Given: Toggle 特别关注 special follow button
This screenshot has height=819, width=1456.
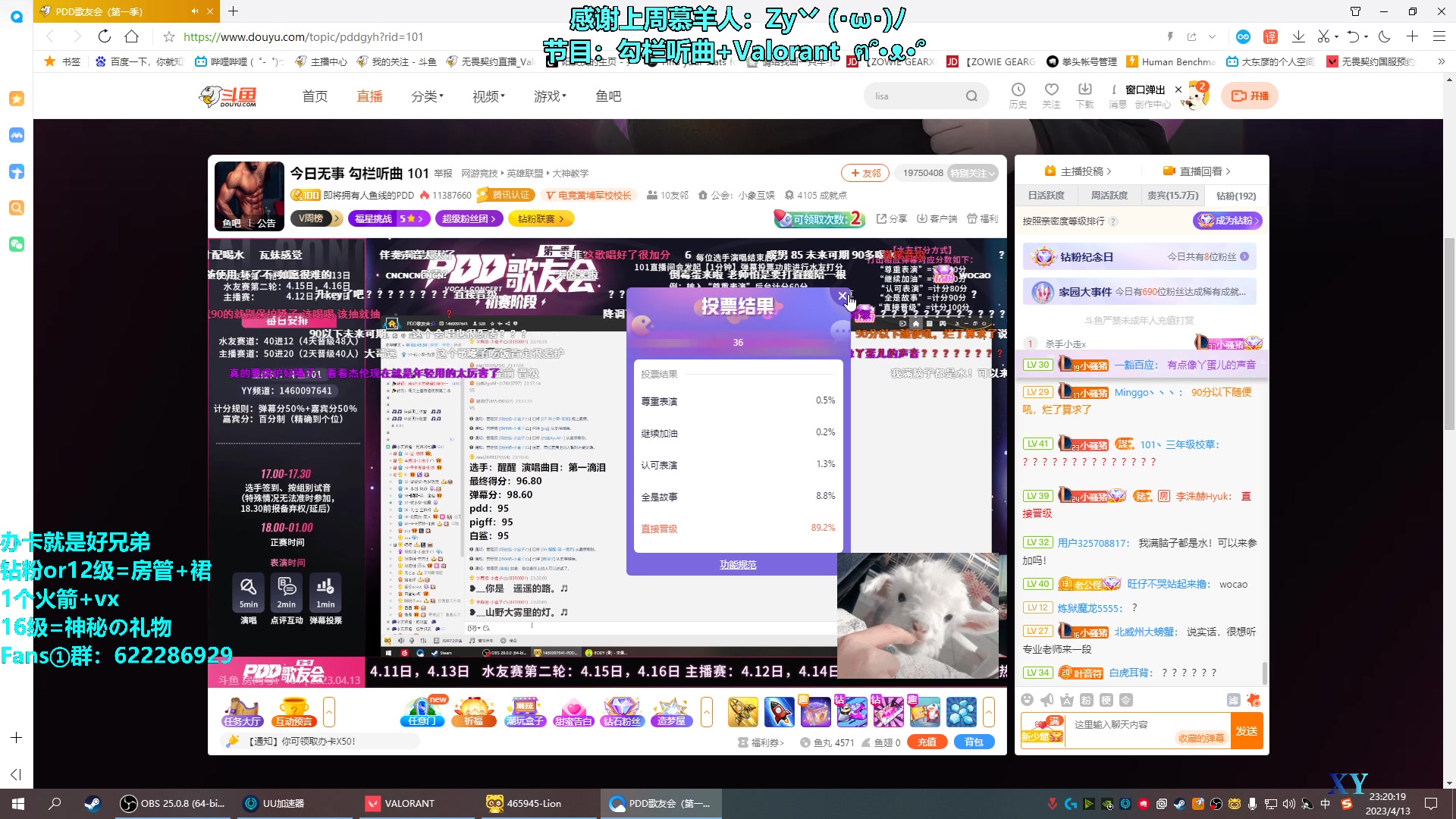Looking at the screenshot, I should (x=971, y=173).
